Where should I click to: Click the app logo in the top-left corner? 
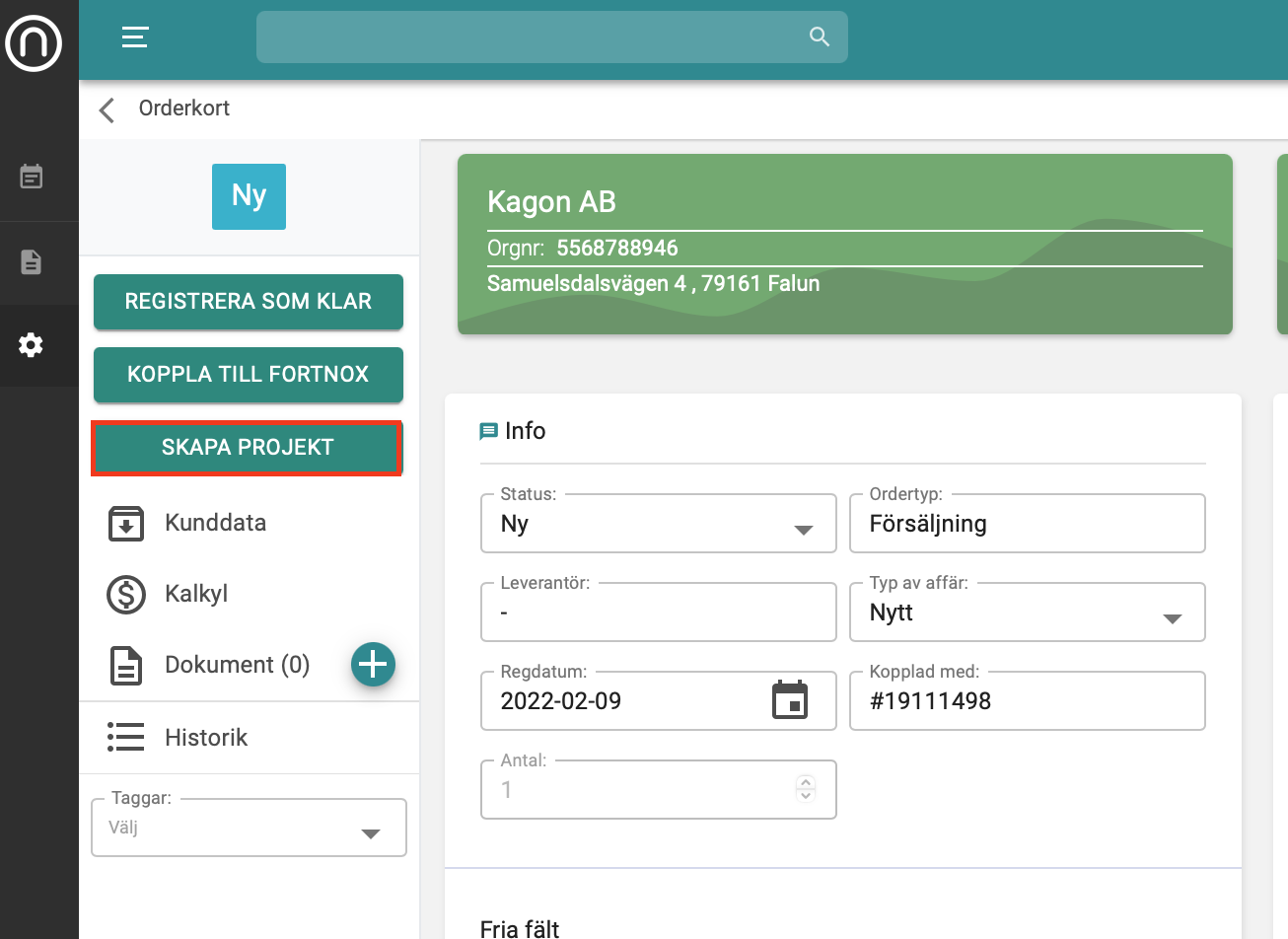pos(34,42)
